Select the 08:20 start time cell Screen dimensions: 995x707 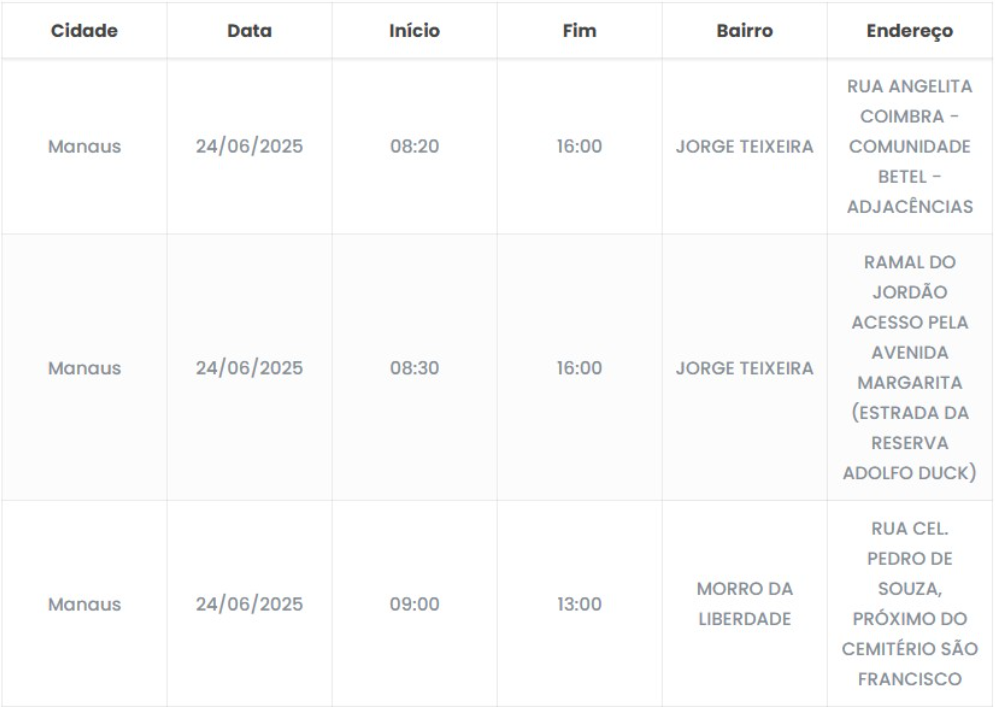tap(414, 147)
